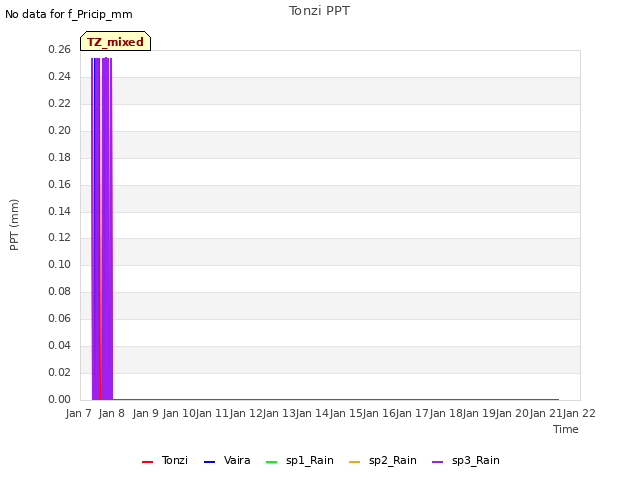This screenshot has width=640, height=480.
Task: Click the 0.20 y-axis tick label
Action: [x=60, y=131]
